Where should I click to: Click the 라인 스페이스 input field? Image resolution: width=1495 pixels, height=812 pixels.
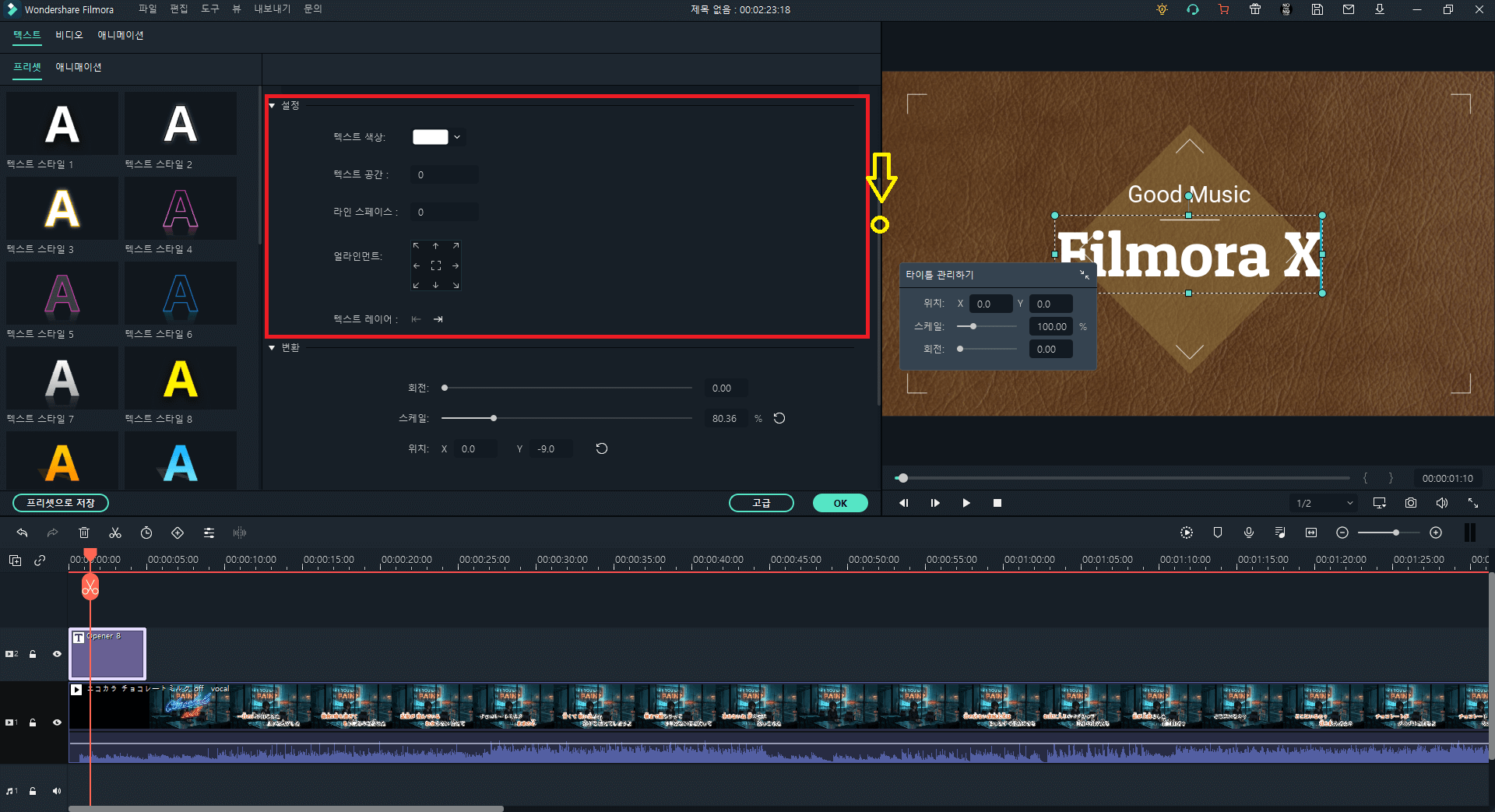point(445,212)
